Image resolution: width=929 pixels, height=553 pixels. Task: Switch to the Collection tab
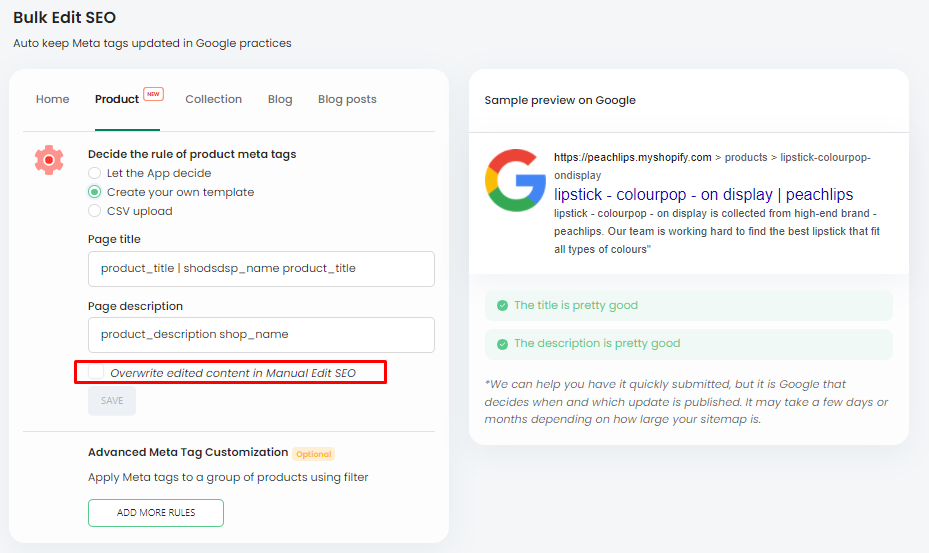coord(213,99)
